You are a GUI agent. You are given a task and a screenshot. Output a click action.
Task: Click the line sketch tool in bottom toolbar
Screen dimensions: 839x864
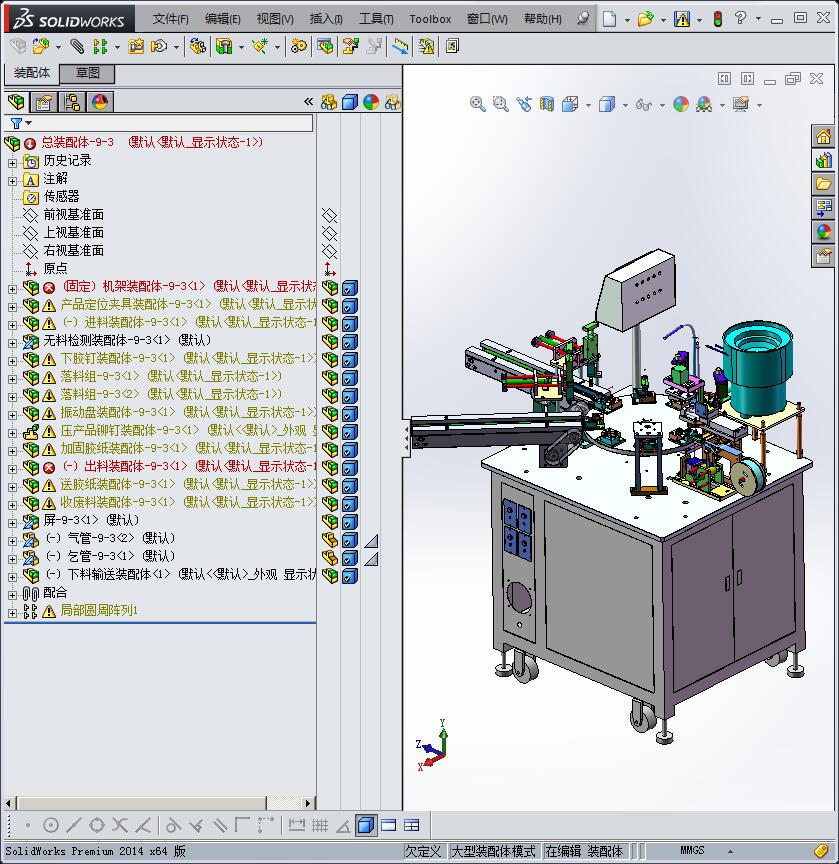(x=73, y=825)
